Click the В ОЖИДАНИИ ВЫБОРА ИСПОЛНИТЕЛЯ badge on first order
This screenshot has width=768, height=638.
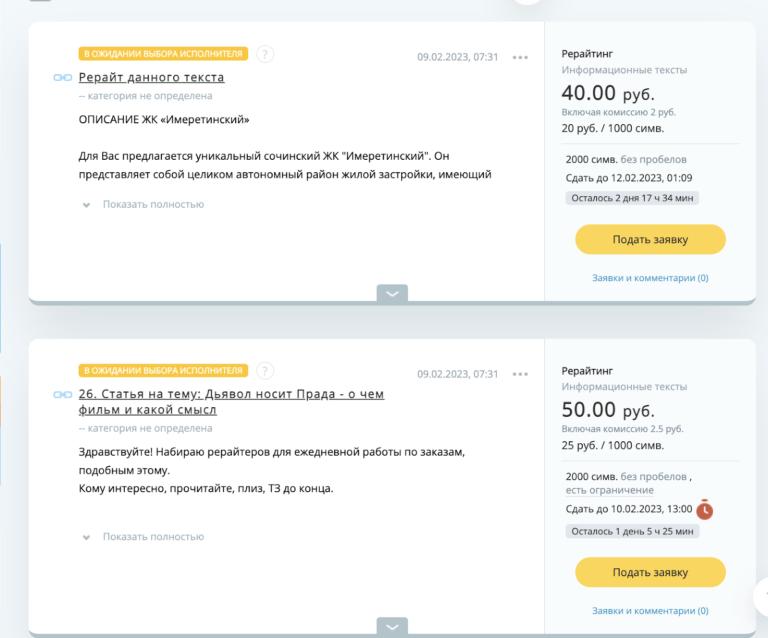pyautogui.click(x=163, y=54)
